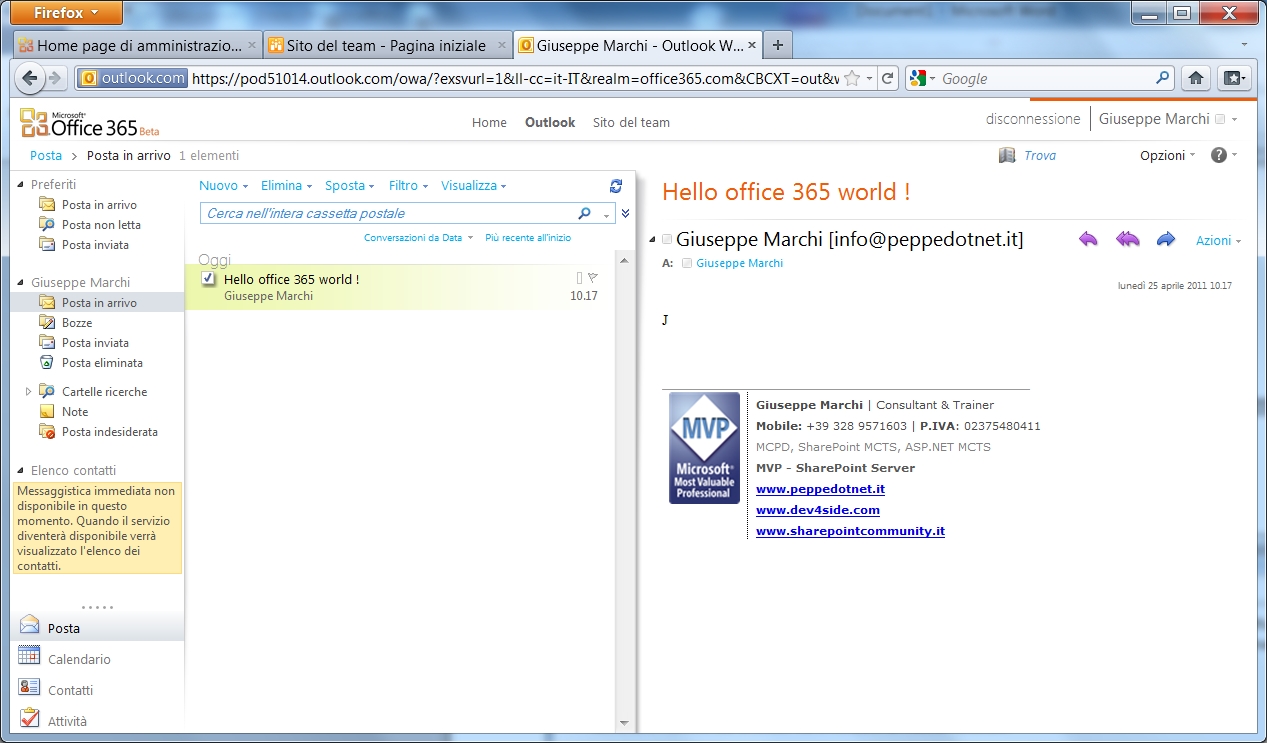
Task: Open the Opzioni dropdown menu
Action: coord(1167,155)
